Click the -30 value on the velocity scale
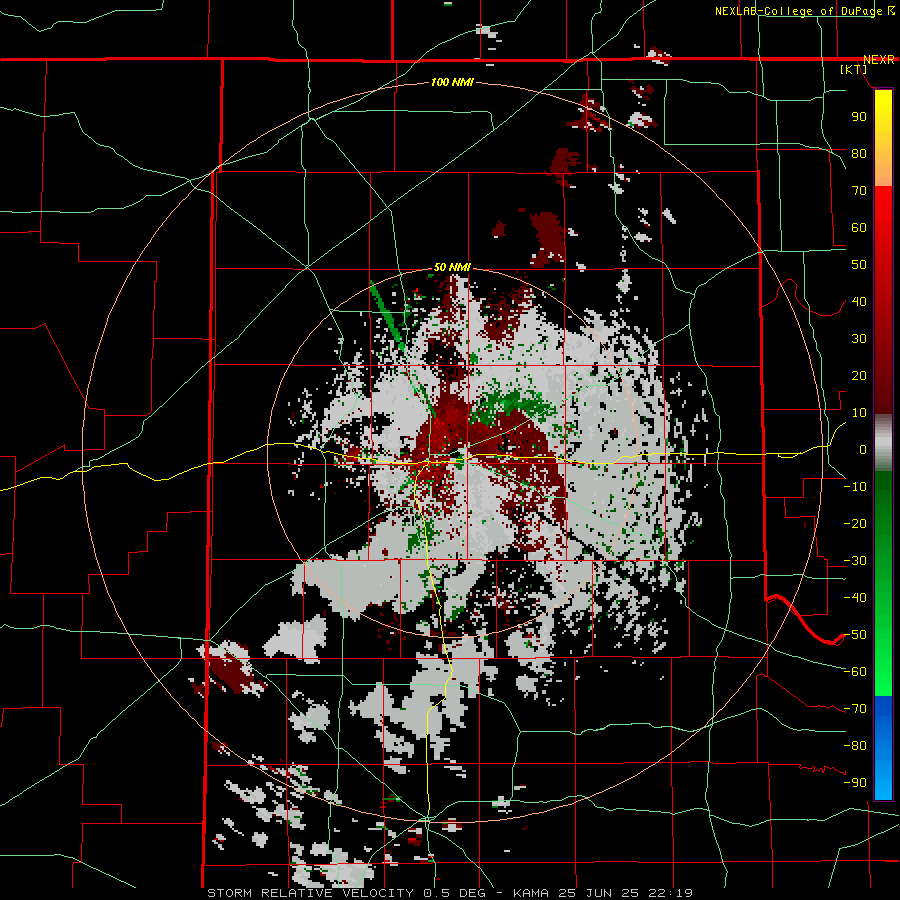This screenshot has width=900, height=900. click(x=855, y=560)
